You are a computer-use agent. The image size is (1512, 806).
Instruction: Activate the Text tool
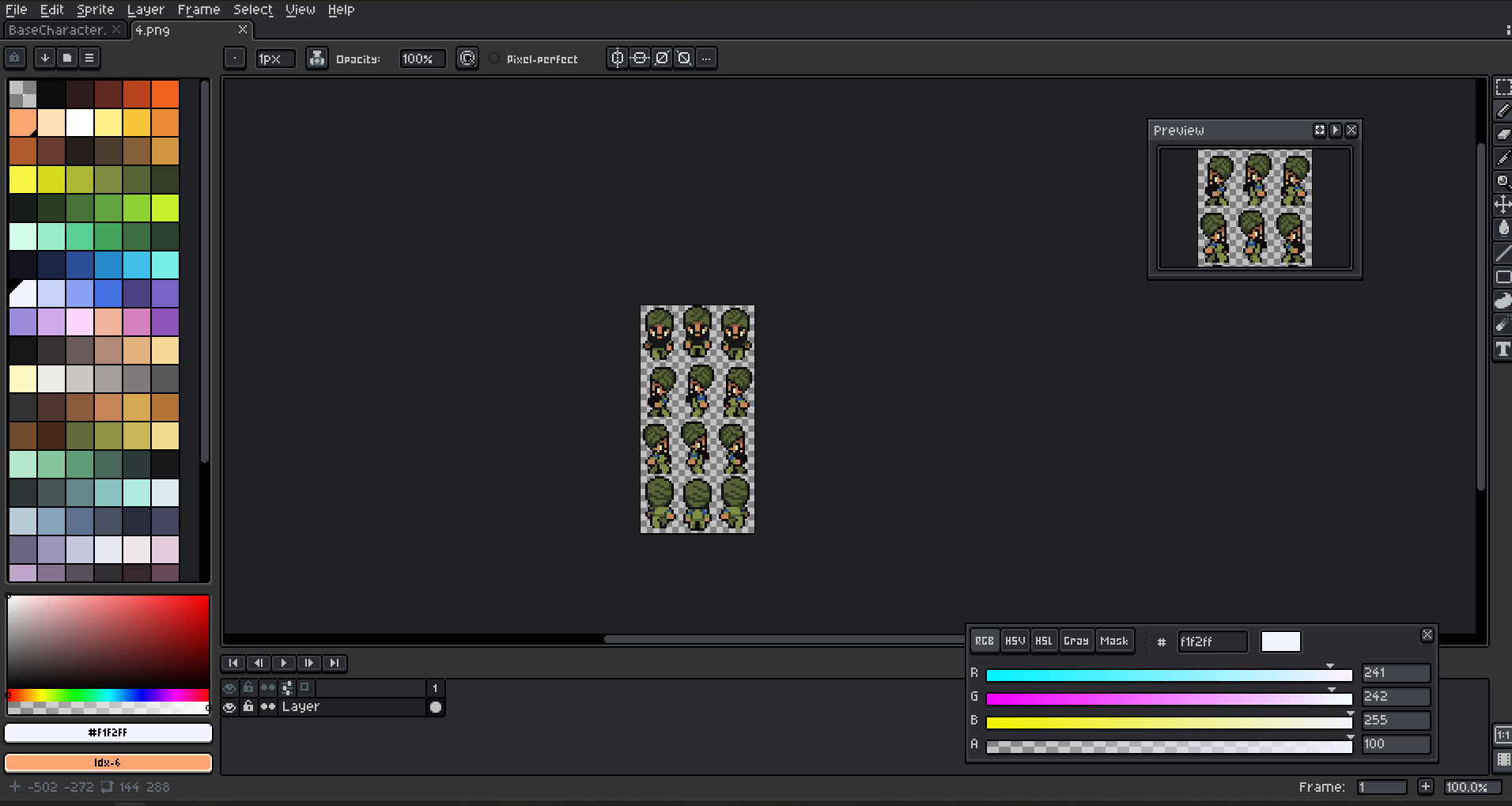coord(1503,349)
